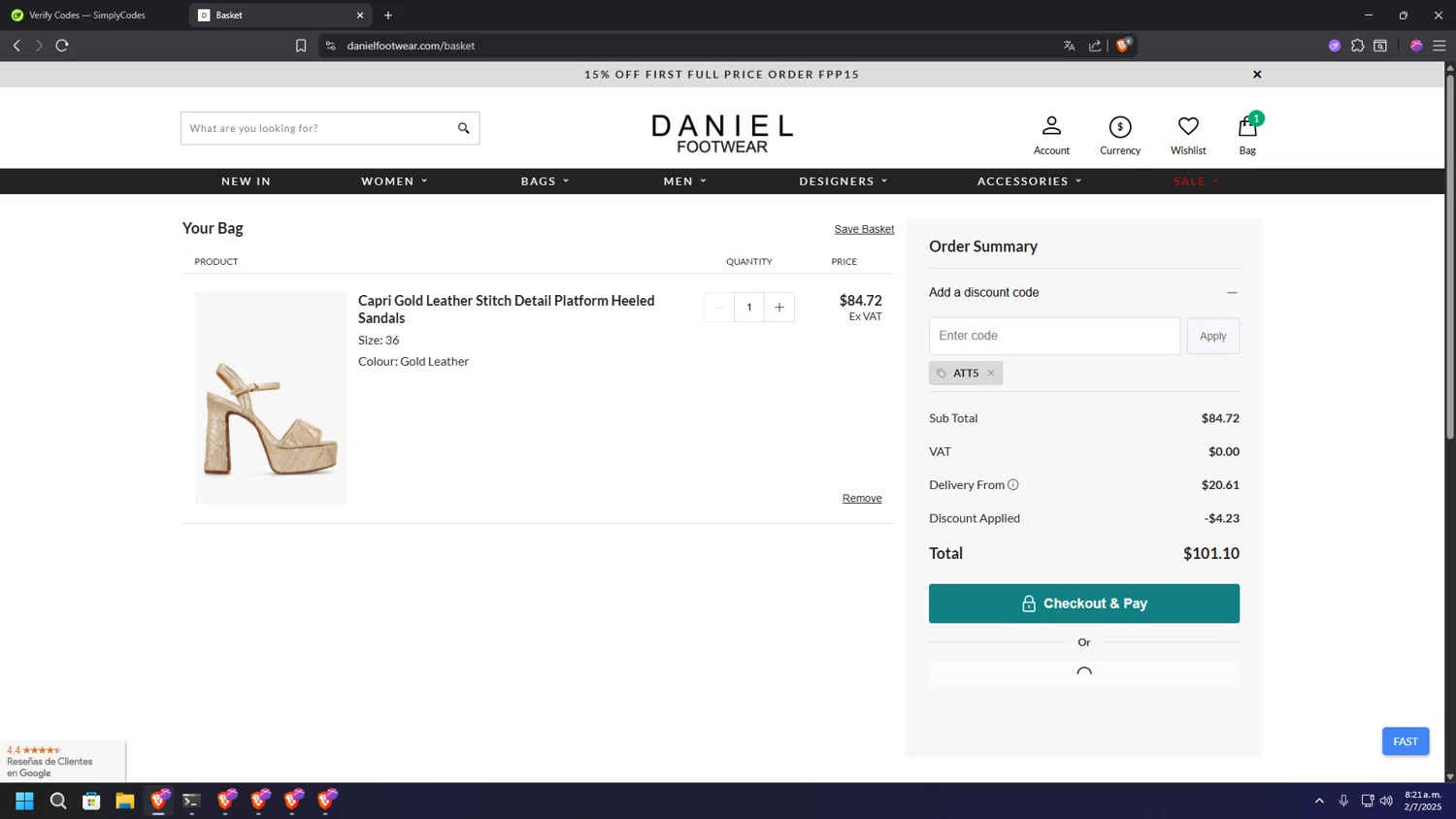Click the search magnifier icon
This screenshot has width=1456, height=819.
[x=464, y=128]
